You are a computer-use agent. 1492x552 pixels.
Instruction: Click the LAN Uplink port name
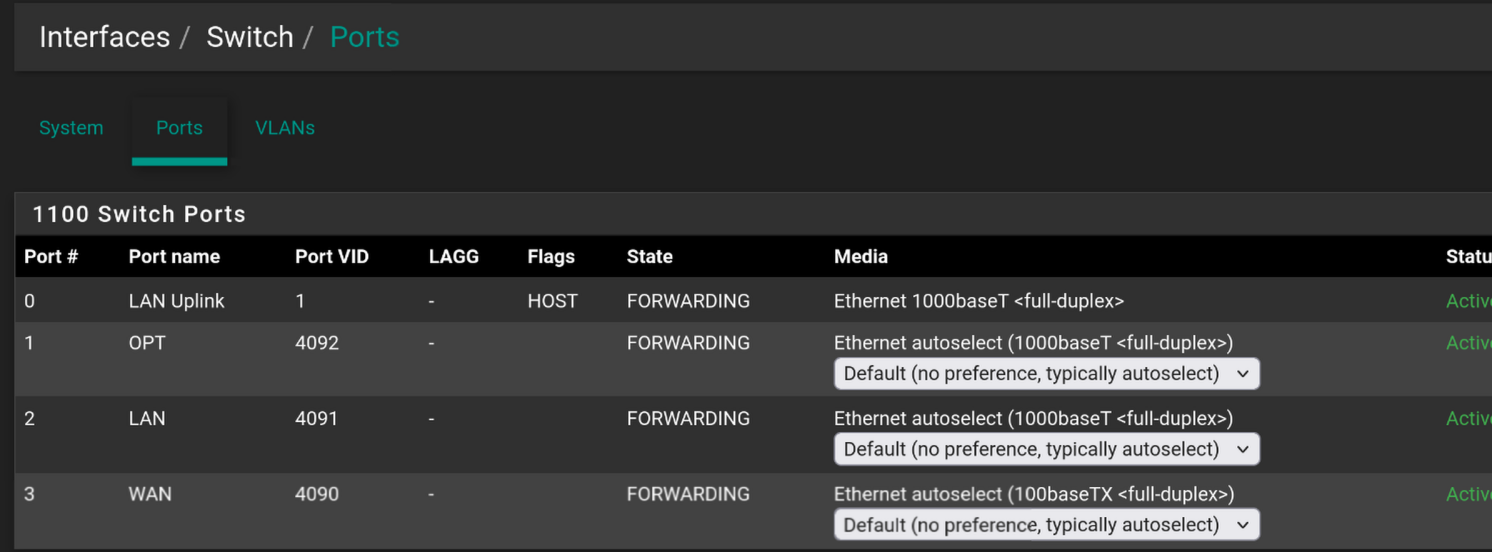[x=177, y=301]
